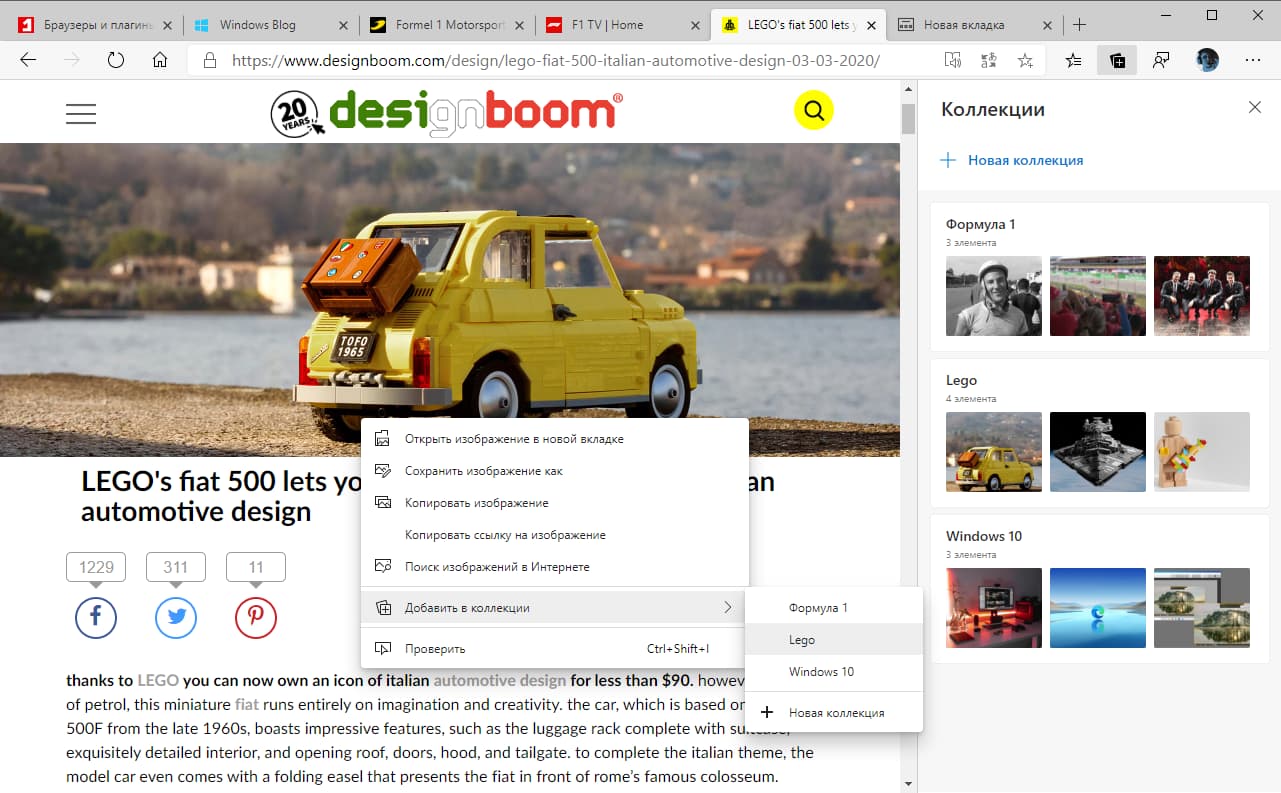Viewport: 1281px width, 793px height.
Task: Open the browser settings '...' menu
Action: tap(1252, 60)
